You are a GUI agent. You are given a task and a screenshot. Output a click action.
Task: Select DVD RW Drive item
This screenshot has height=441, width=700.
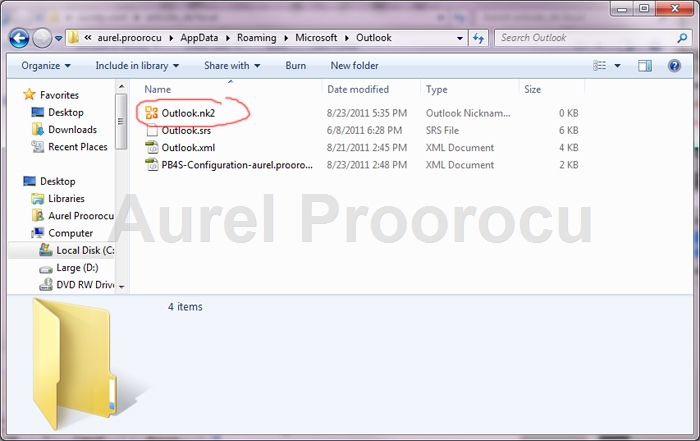(85, 285)
